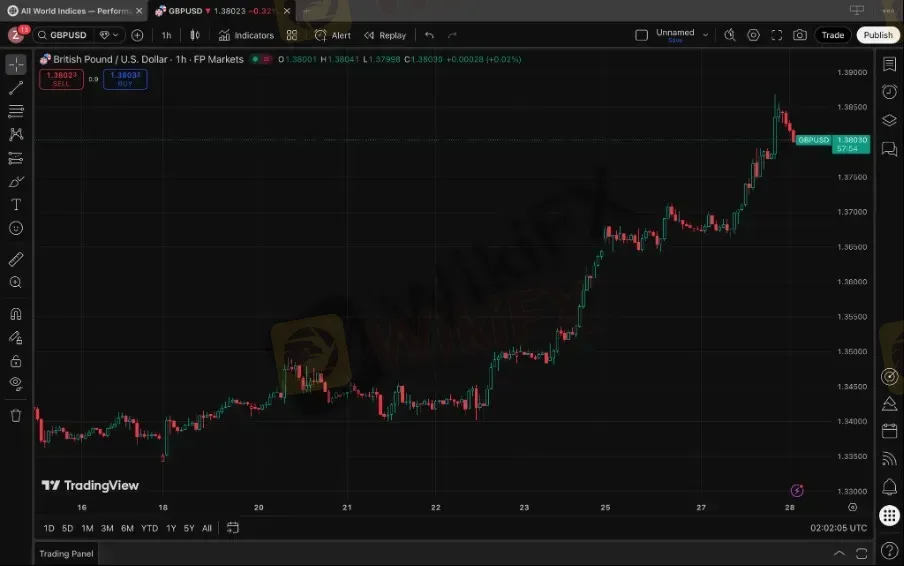This screenshot has width=904, height=566.
Task: Open the candlestick chart type dropdown
Action: 195,35
